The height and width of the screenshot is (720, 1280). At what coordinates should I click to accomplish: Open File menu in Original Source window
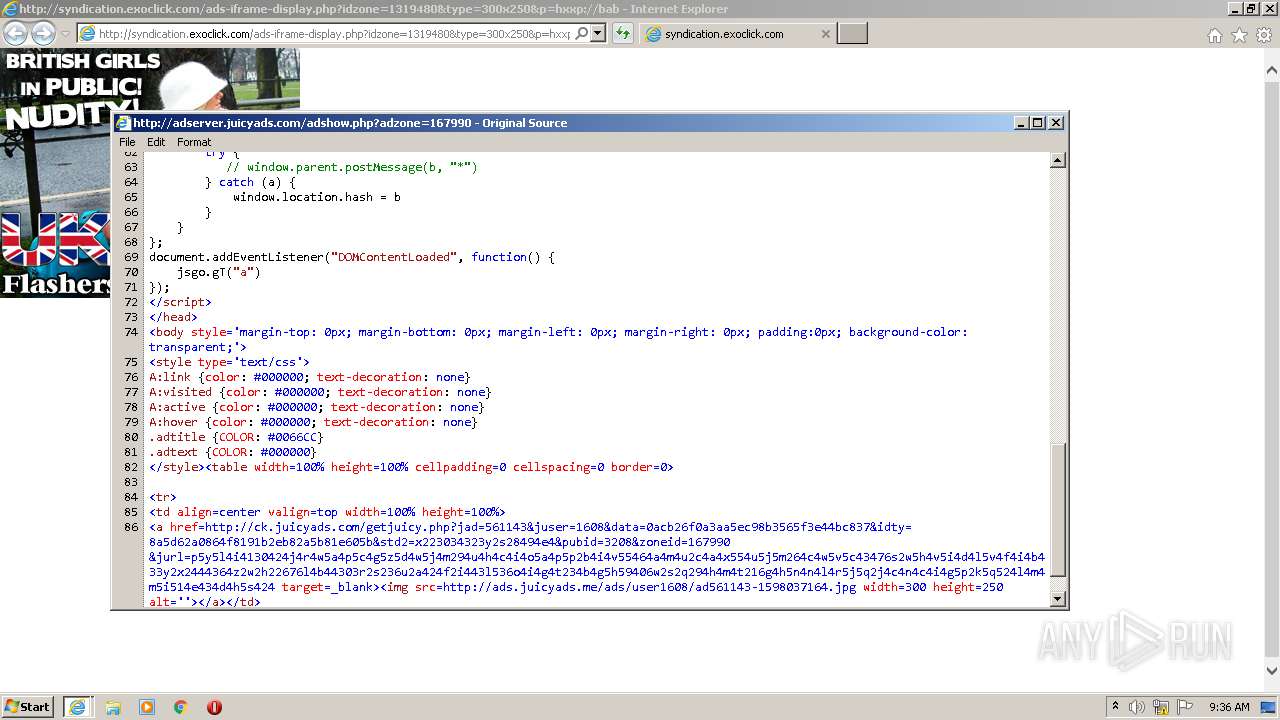pyautogui.click(x=127, y=142)
